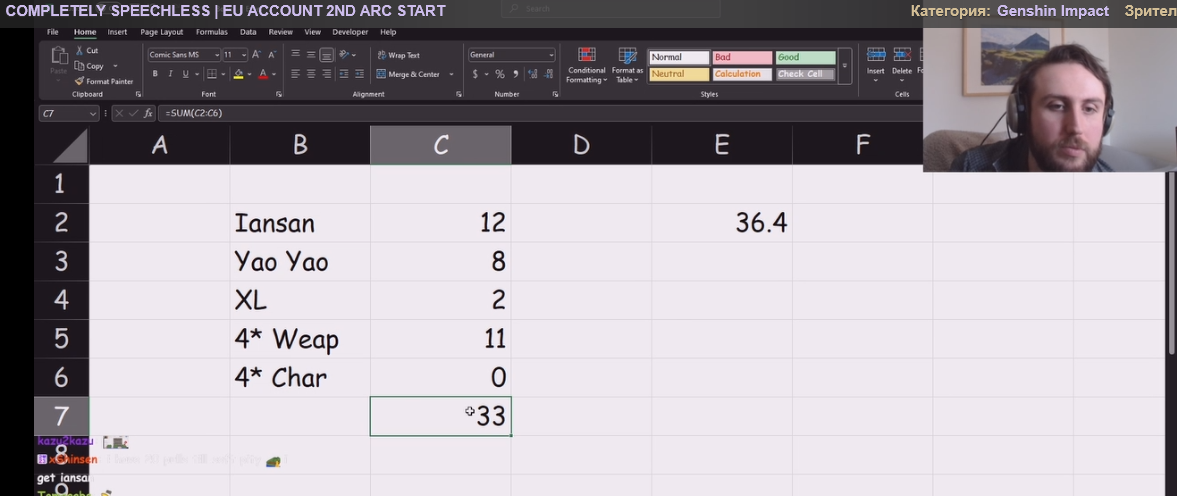Apply red font color
1177x496 pixels.
pyautogui.click(x=263, y=74)
